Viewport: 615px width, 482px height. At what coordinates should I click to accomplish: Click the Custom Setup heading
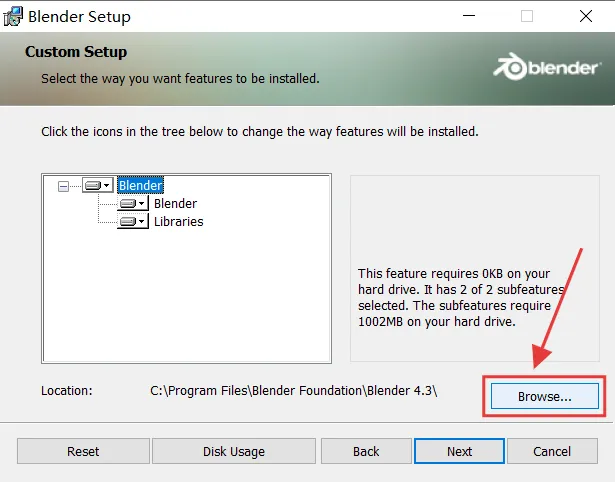click(76, 52)
